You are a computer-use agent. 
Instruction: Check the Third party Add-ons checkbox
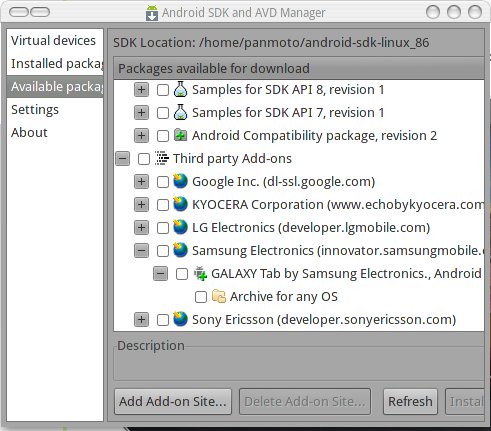point(144,159)
